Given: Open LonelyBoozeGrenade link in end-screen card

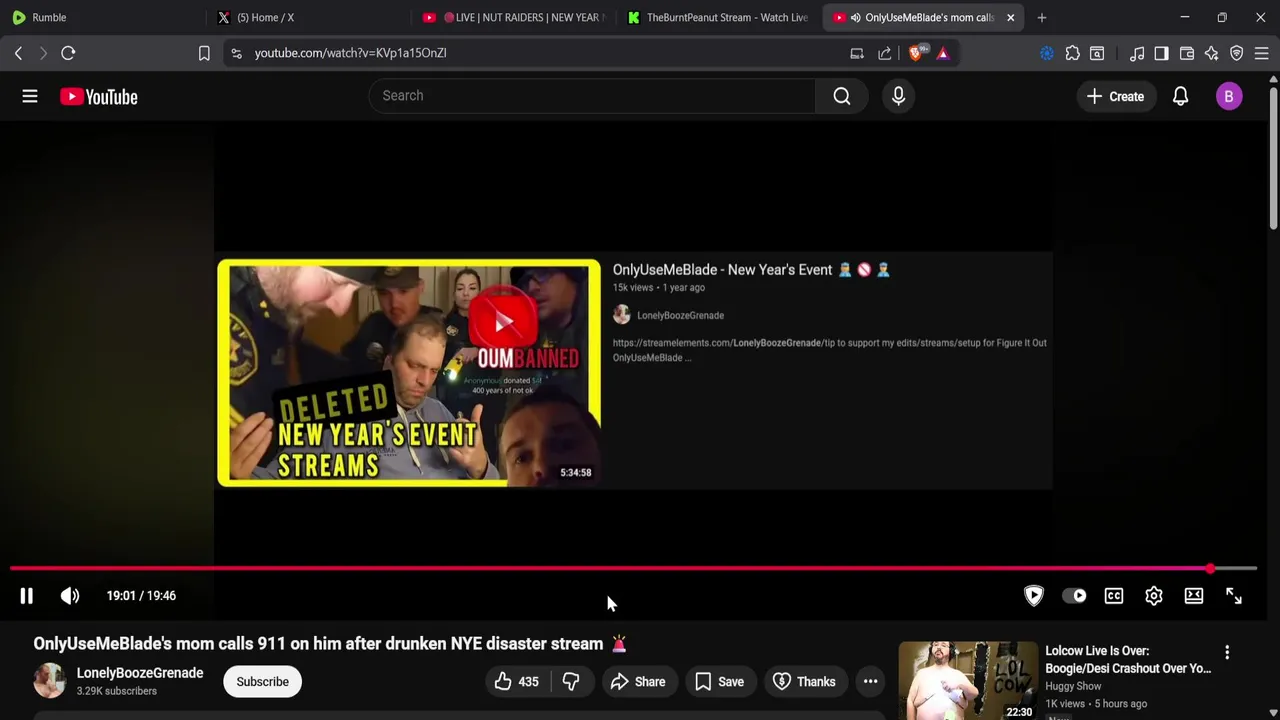Looking at the screenshot, I should coord(680,315).
